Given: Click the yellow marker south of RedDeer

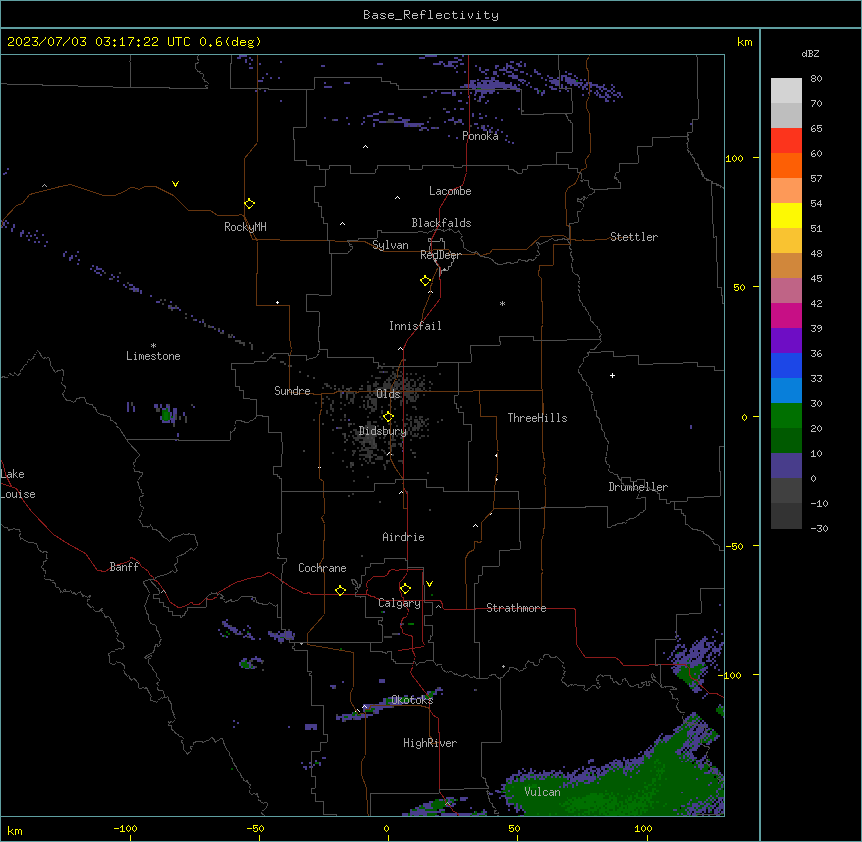Looking at the screenshot, I should pos(426,281).
